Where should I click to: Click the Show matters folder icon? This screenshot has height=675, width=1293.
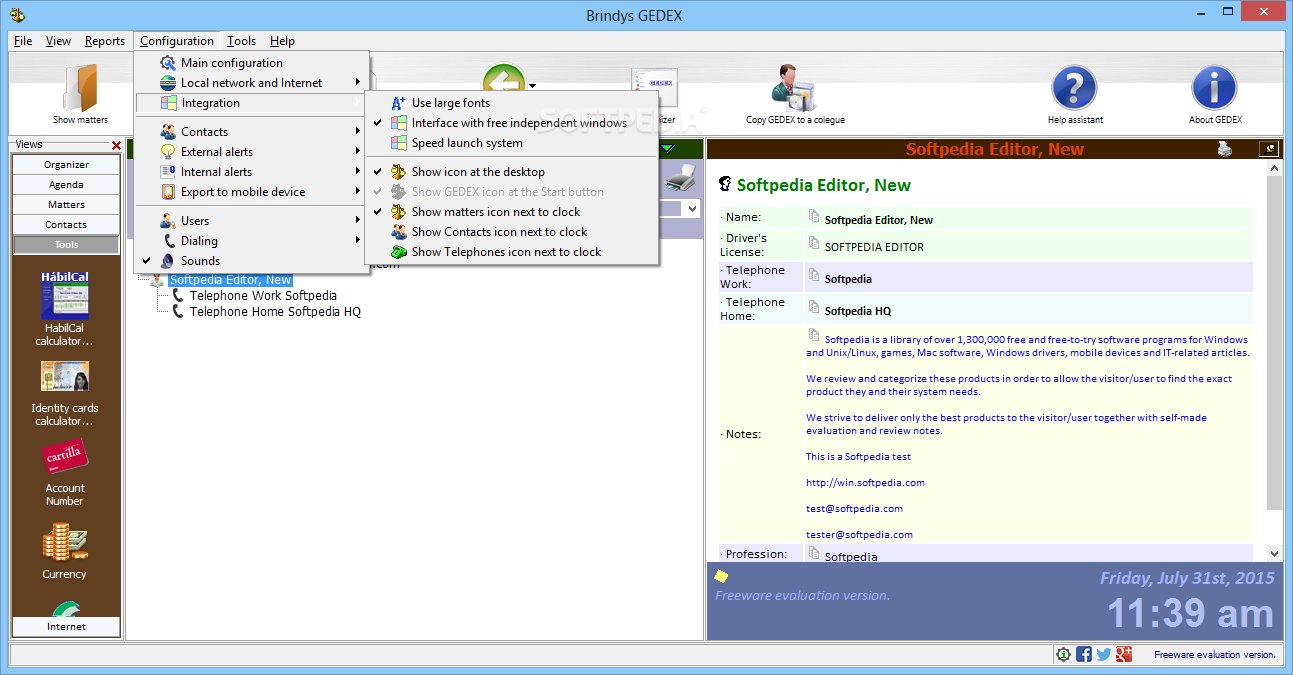click(x=80, y=88)
